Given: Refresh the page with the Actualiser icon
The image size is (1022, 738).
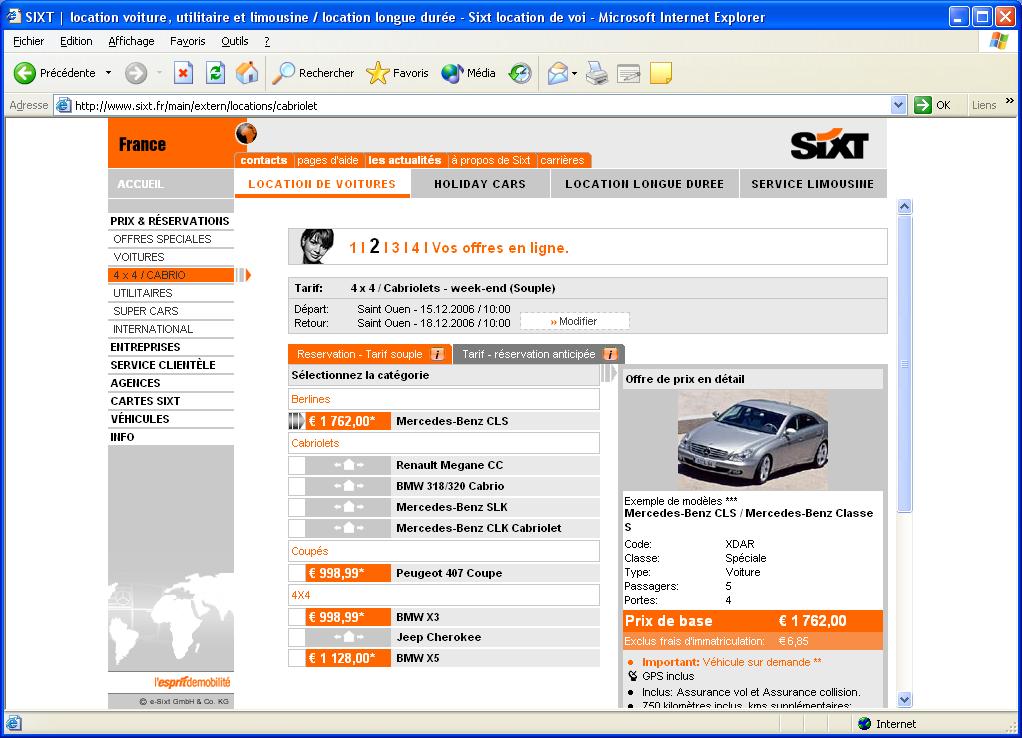Looking at the screenshot, I should (x=215, y=73).
